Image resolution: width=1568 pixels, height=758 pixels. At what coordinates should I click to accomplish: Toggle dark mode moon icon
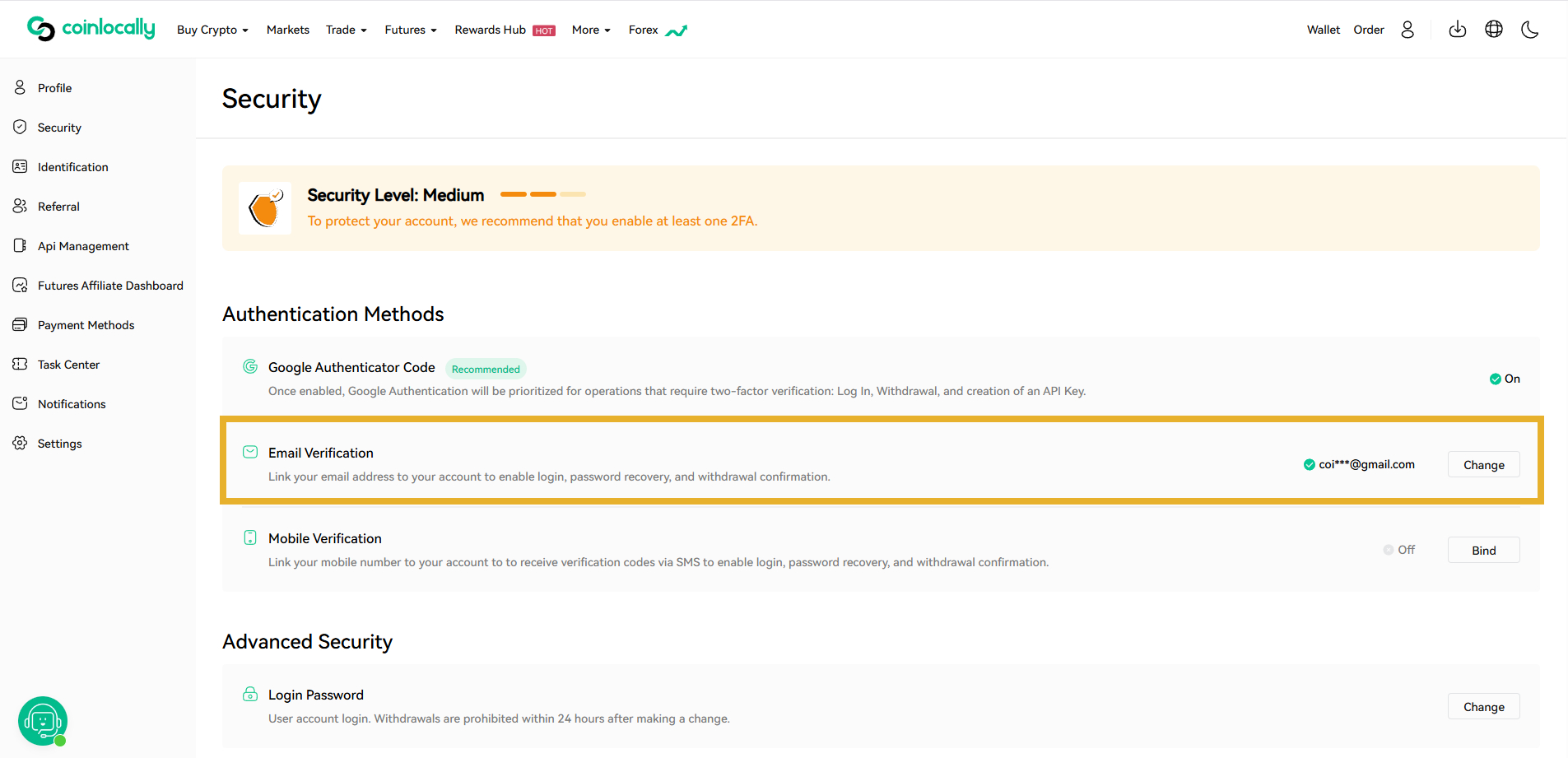1530,30
